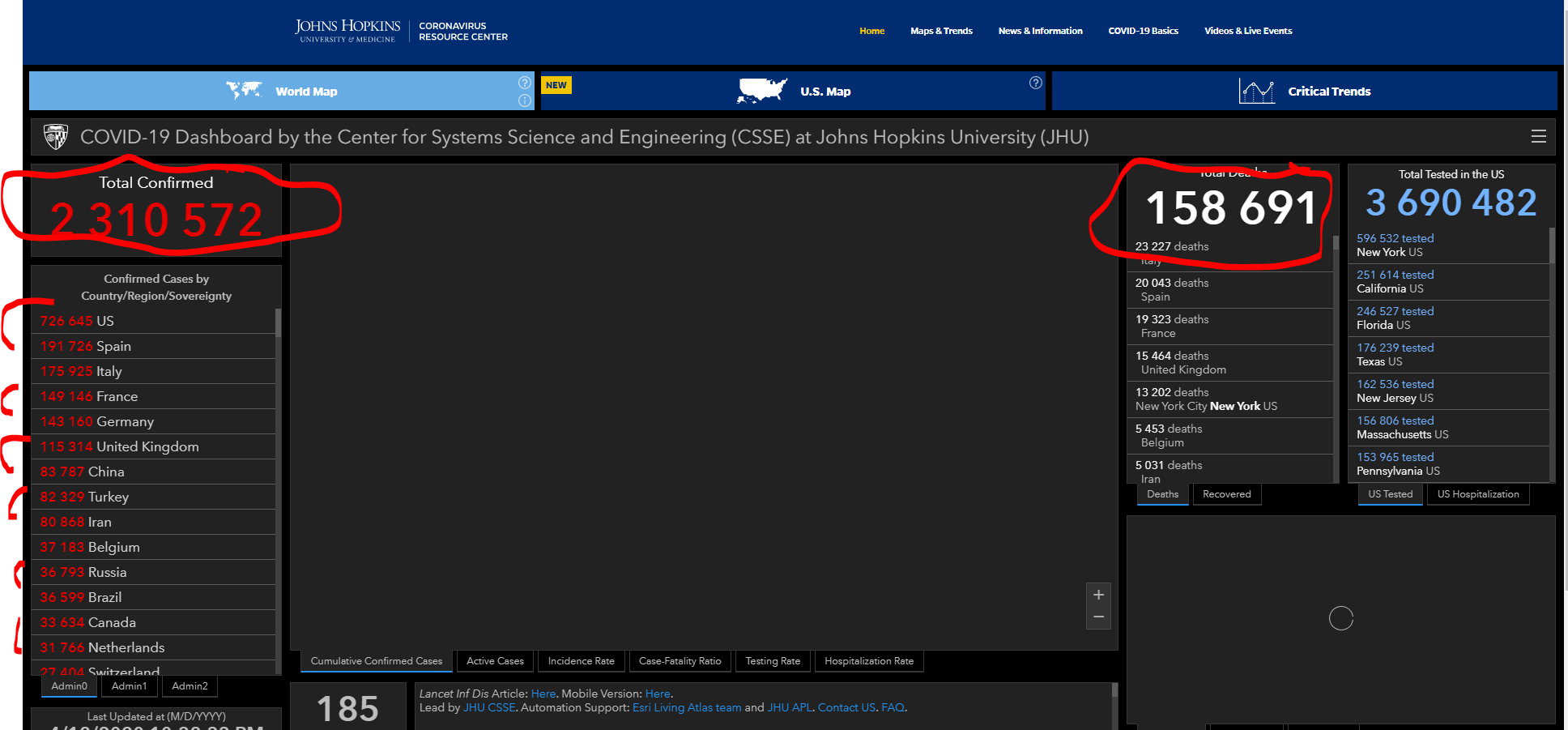Switch to Incidence Rate map tab
The height and width of the screenshot is (730, 1568).
581,661
